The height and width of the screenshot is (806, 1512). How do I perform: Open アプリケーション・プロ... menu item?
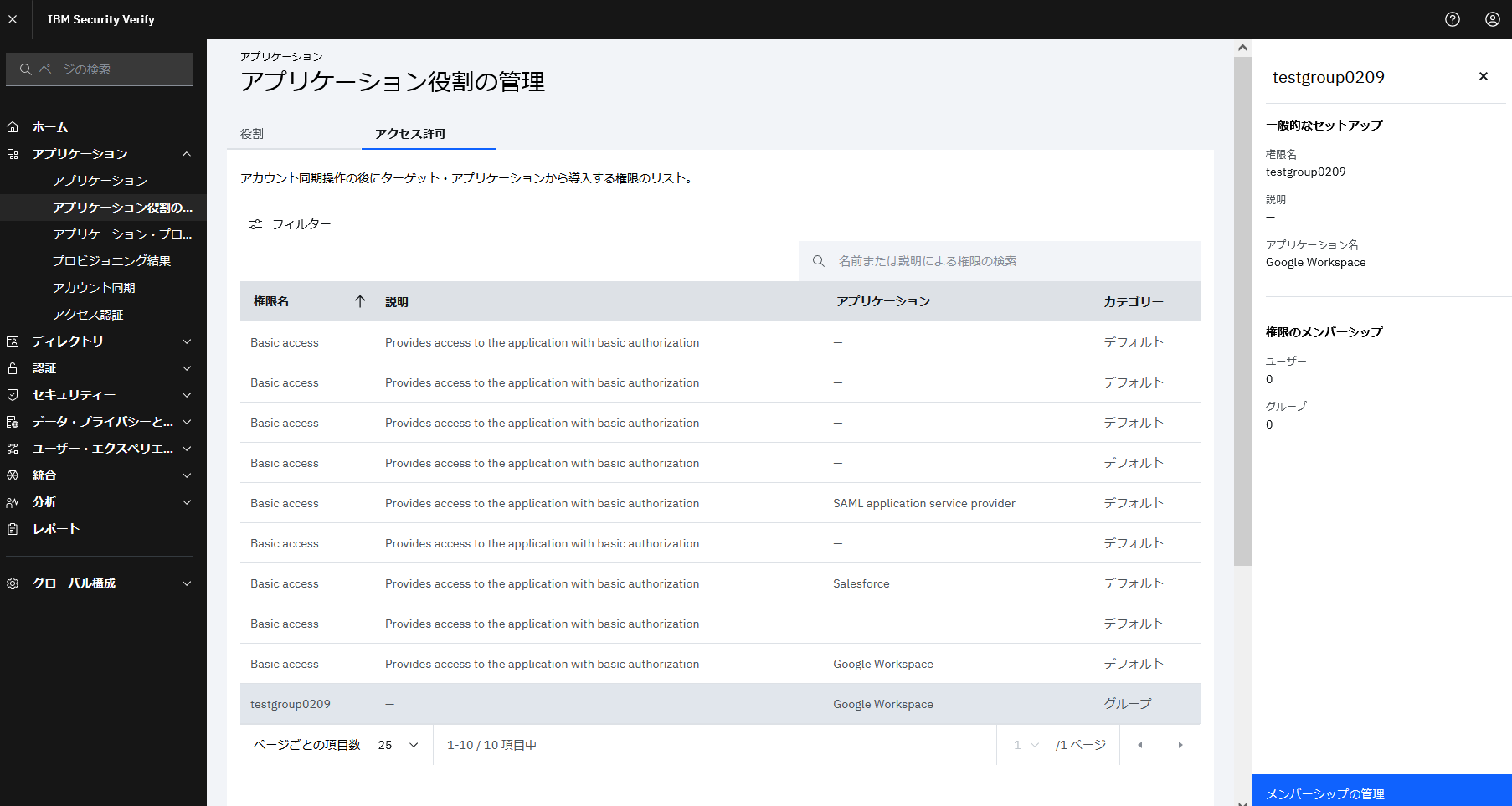pos(103,234)
